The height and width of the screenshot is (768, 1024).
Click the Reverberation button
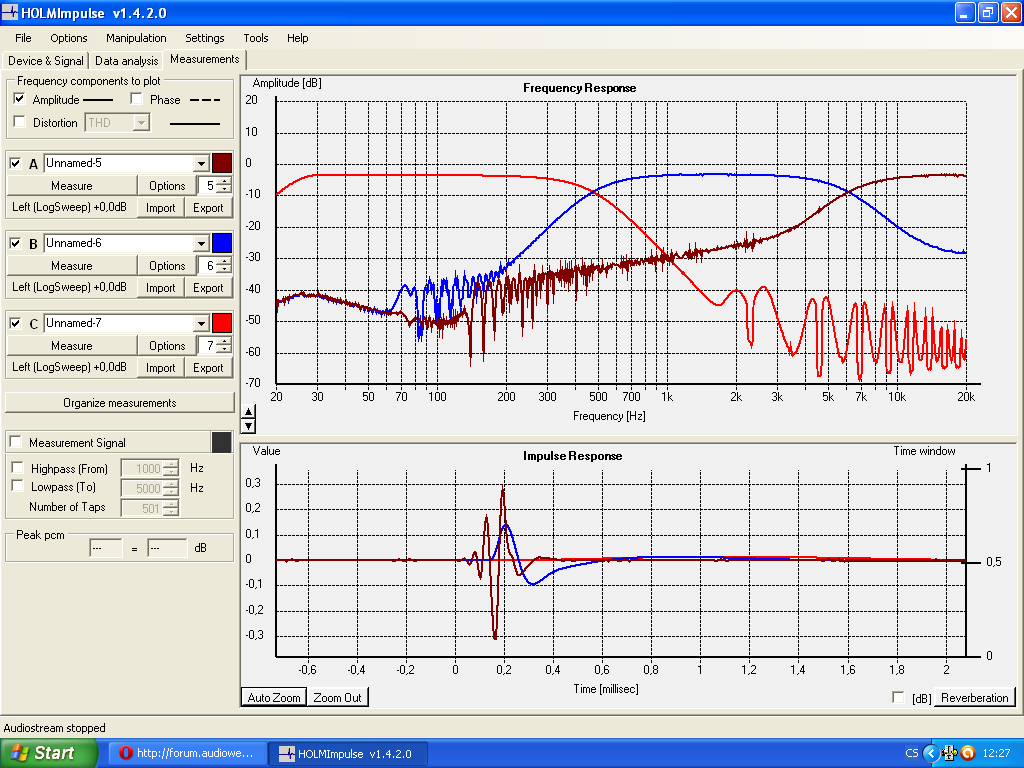pos(975,697)
